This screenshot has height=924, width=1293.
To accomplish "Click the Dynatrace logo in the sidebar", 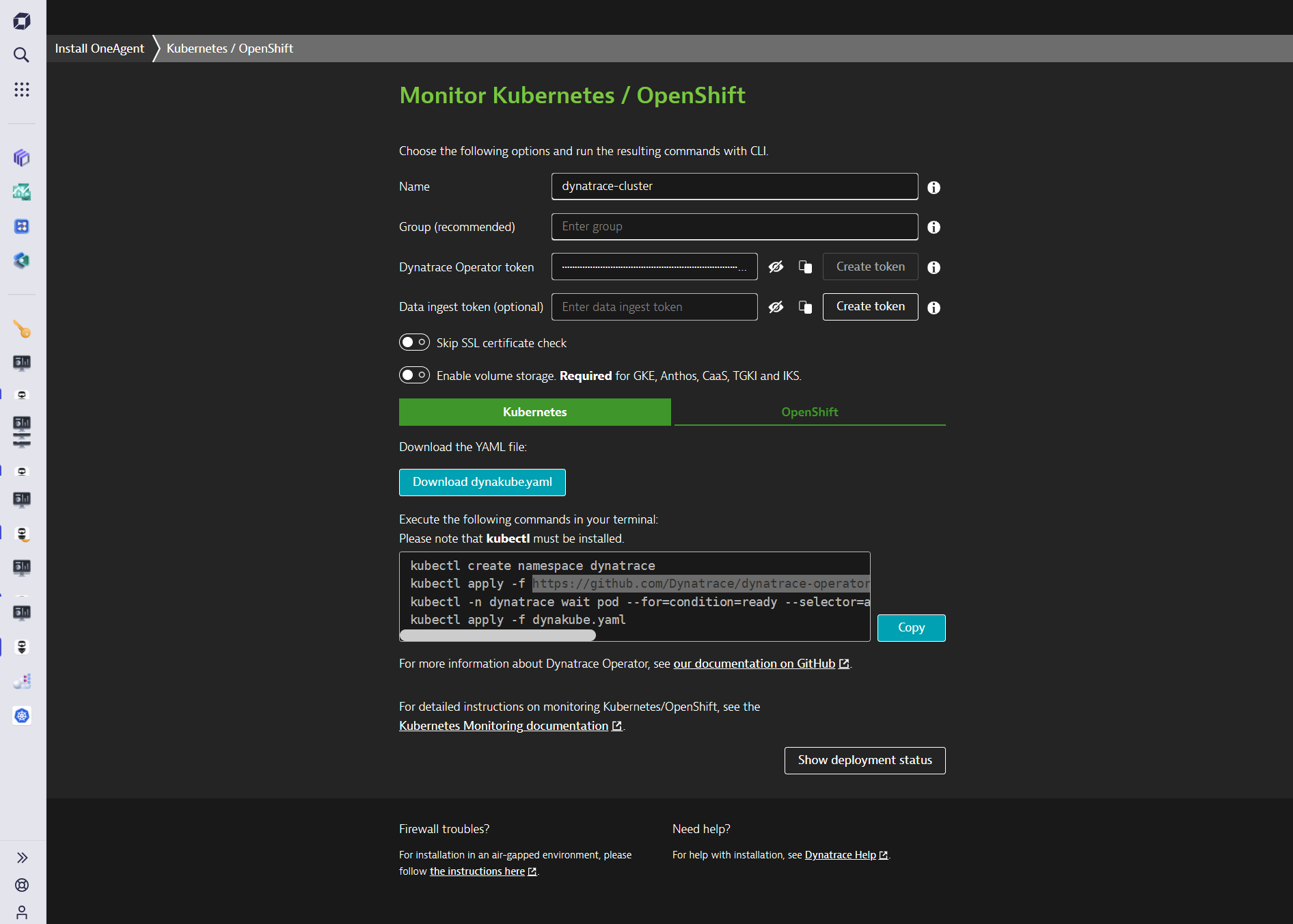I will [x=22, y=21].
